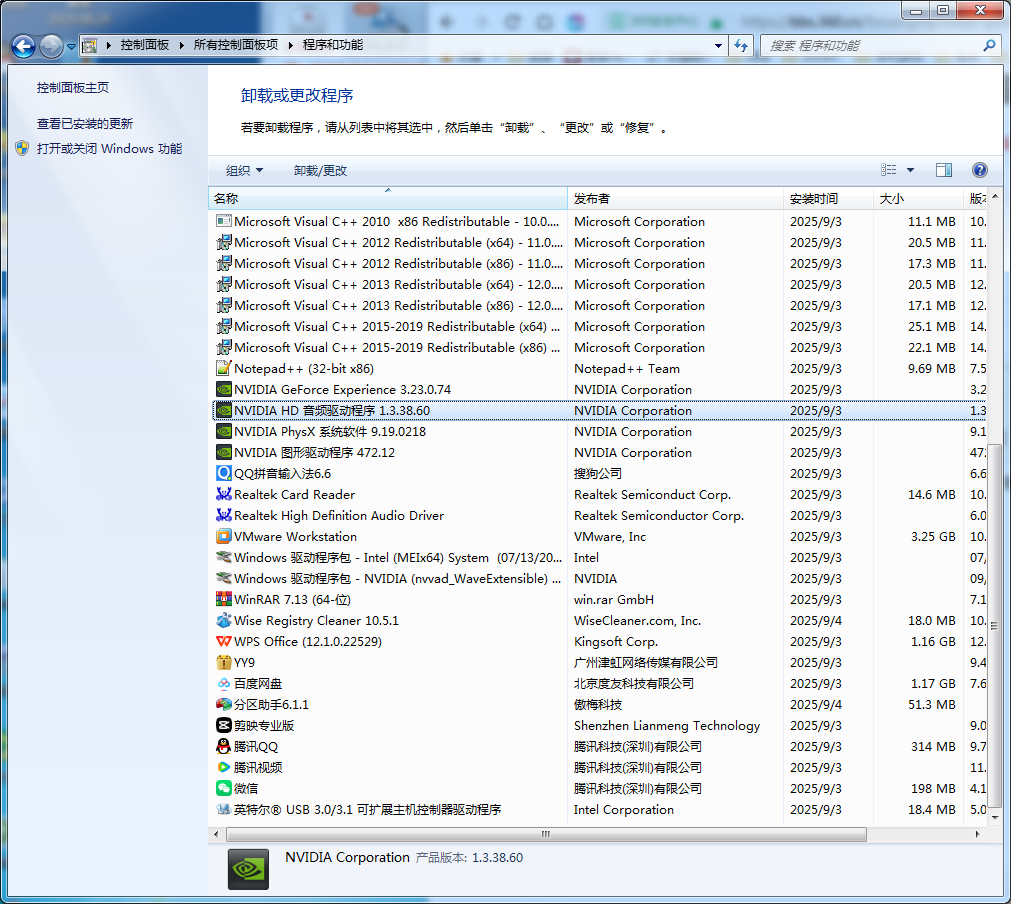Image resolution: width=1011 pixels, height=904 pixels.
Task: Click the 微信 program icon
Action: point(224,789)
